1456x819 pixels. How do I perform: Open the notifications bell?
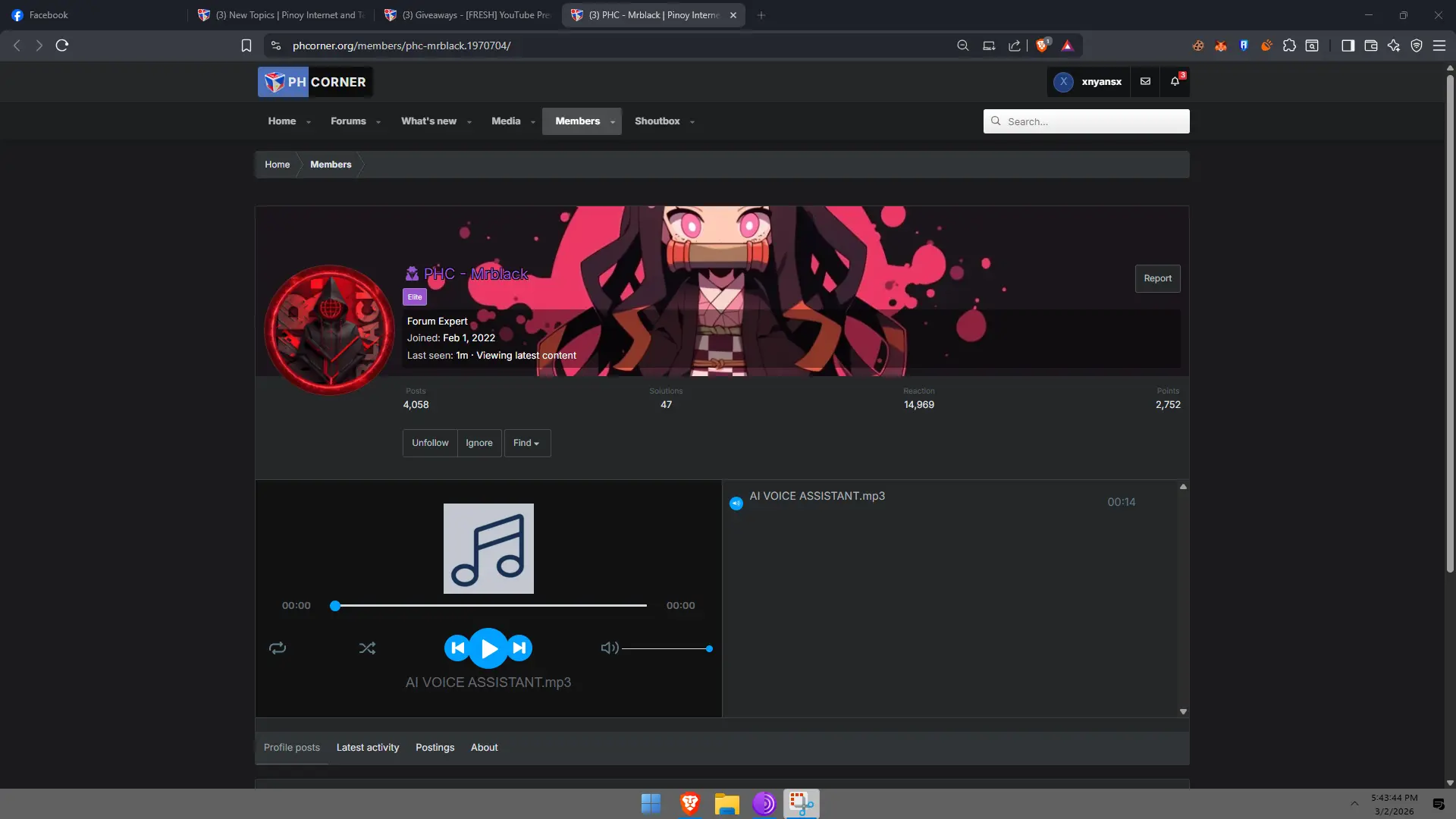point(1175,82)
